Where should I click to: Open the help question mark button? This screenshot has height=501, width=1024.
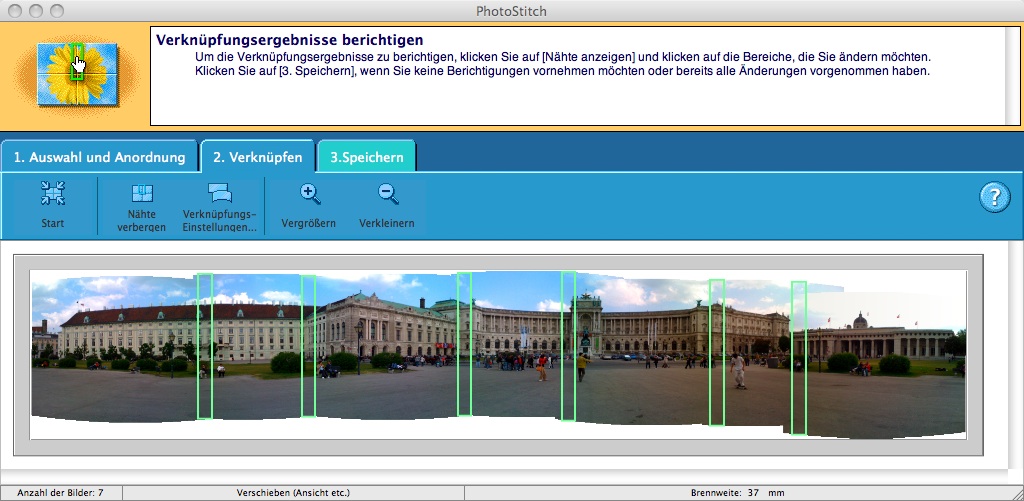pyautogui.click(x=995, y=197)
